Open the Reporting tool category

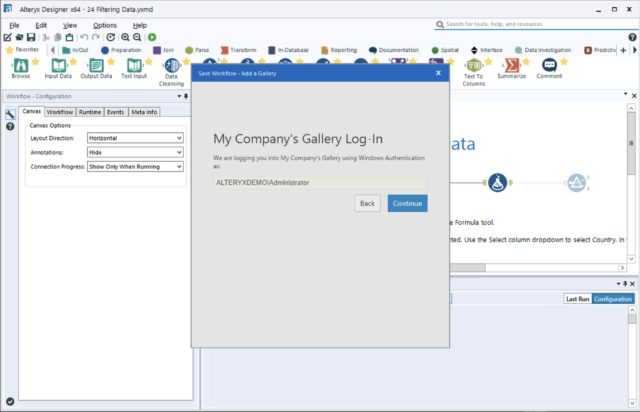[339, 50]
